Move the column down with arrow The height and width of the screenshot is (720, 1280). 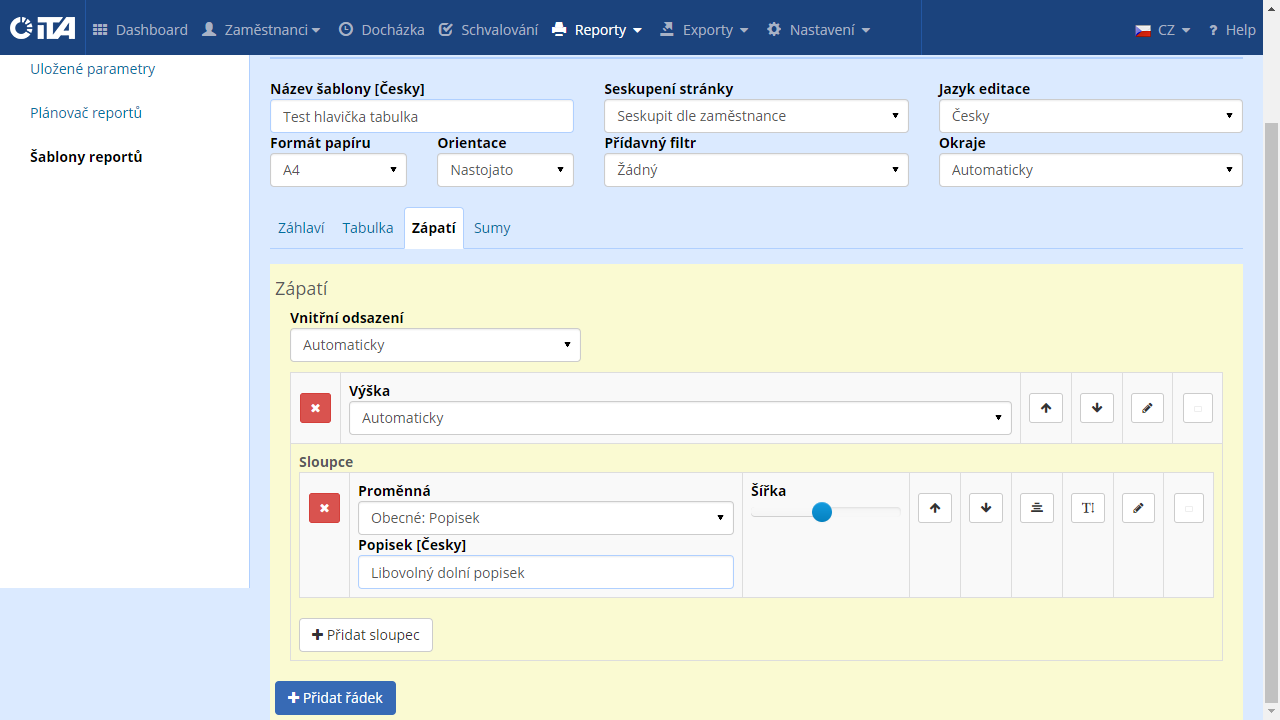tap(985, 508)
